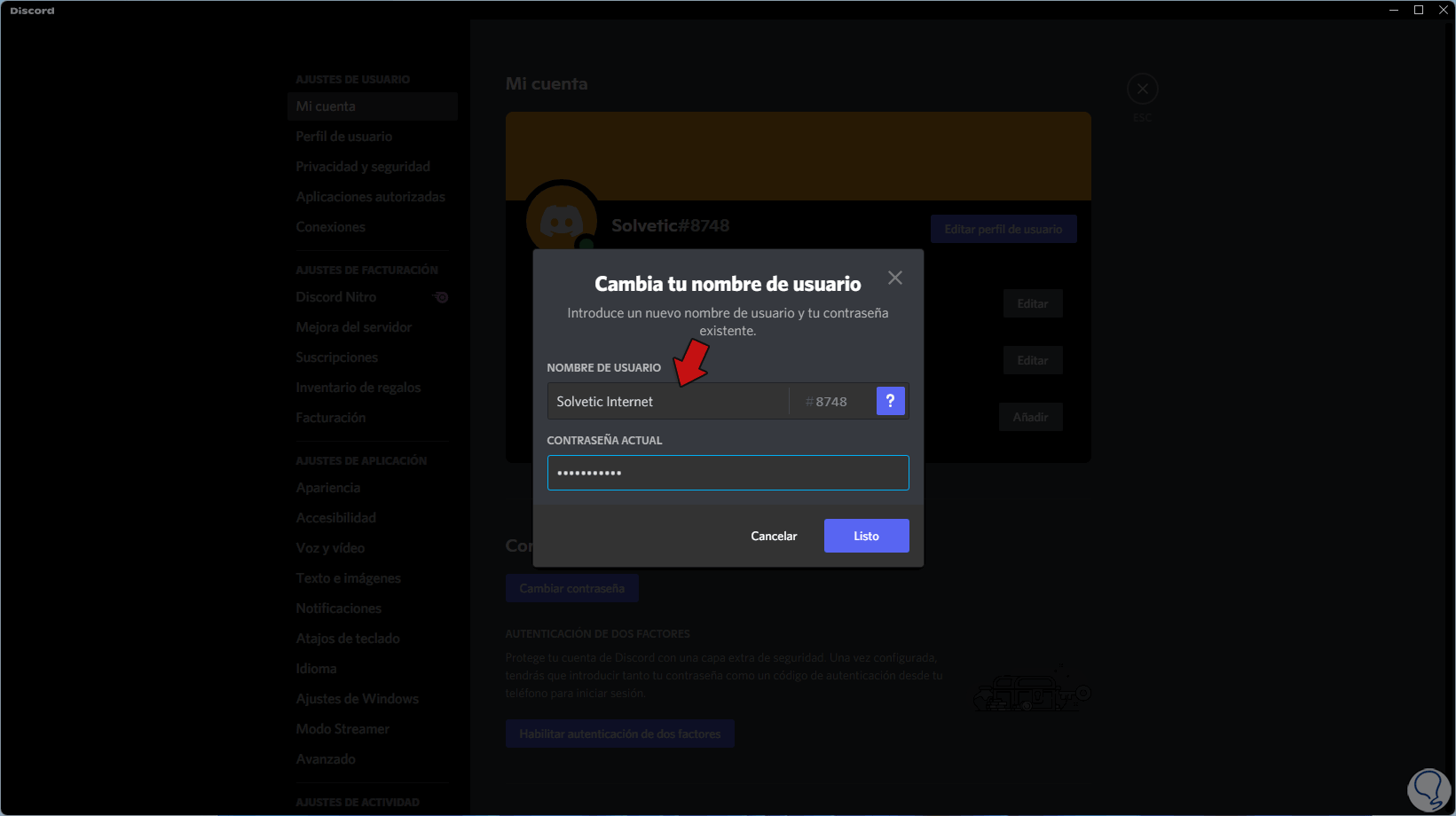This screenshot has width=1456, height=816.
Task: Click the Solvetic#8748 username text
Action: click(670, 225)
